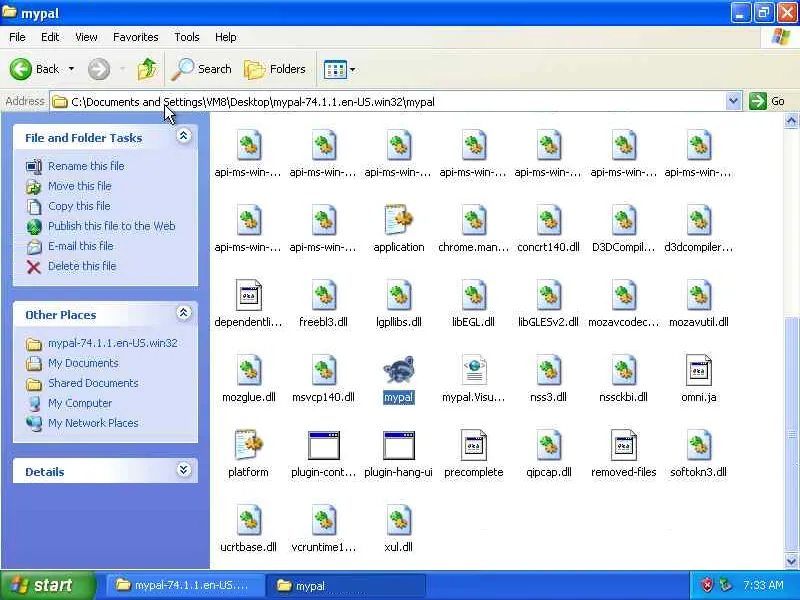Viewport: 800px width, 600px height.
Task: Open the Back history dropdown arrow
Action: 71,69
